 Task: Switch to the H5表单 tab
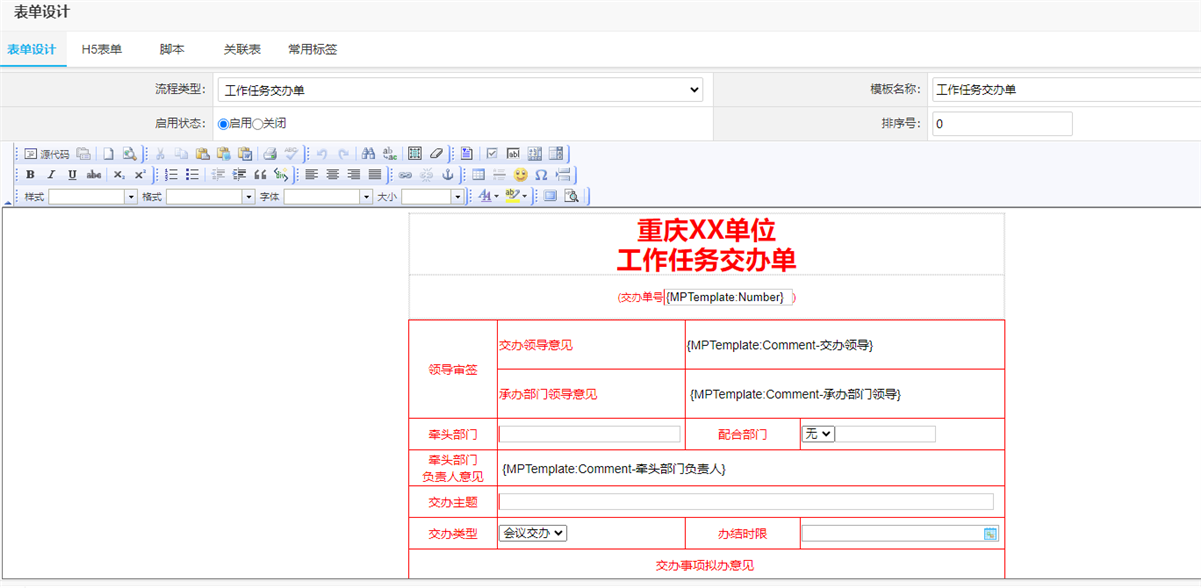tap(102, 49)
